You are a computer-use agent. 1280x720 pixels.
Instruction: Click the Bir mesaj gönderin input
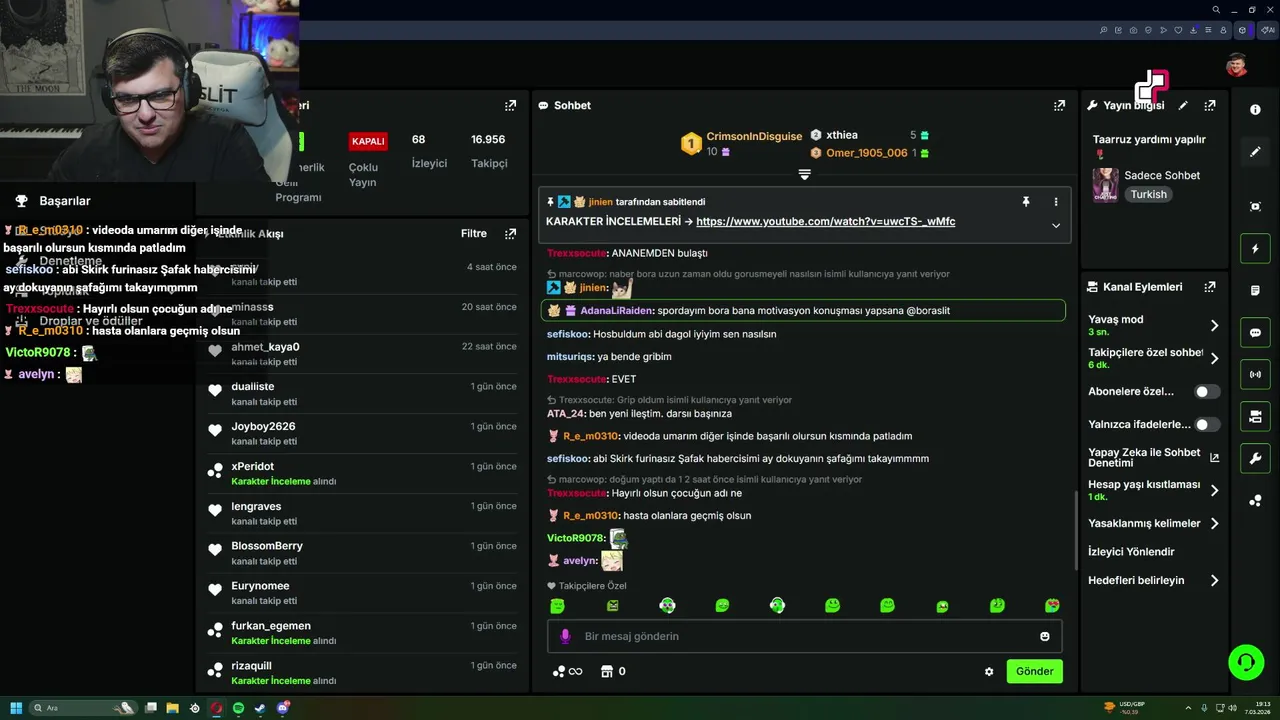[804, 636]
